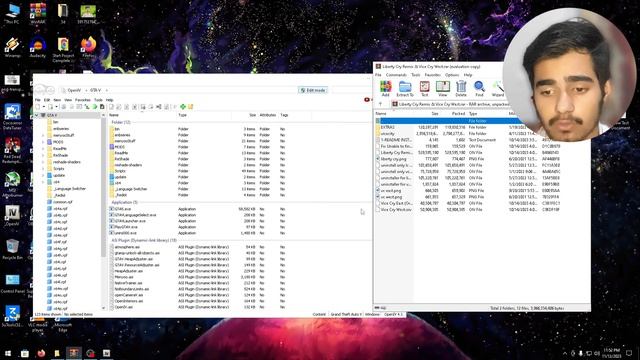Screen dimensions: 640x360
Task: Open the Commands menu in WinRAR
Action: click(x=396, y=75)
